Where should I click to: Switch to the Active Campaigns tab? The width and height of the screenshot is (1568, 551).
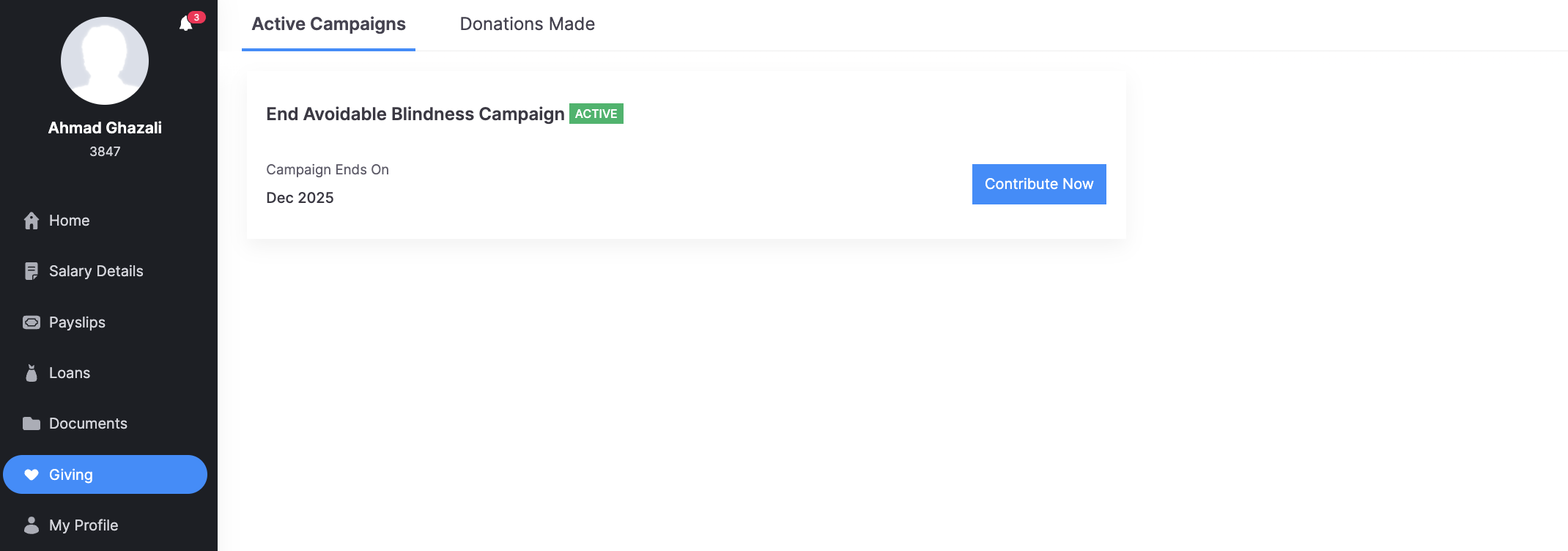coord(328,24)
